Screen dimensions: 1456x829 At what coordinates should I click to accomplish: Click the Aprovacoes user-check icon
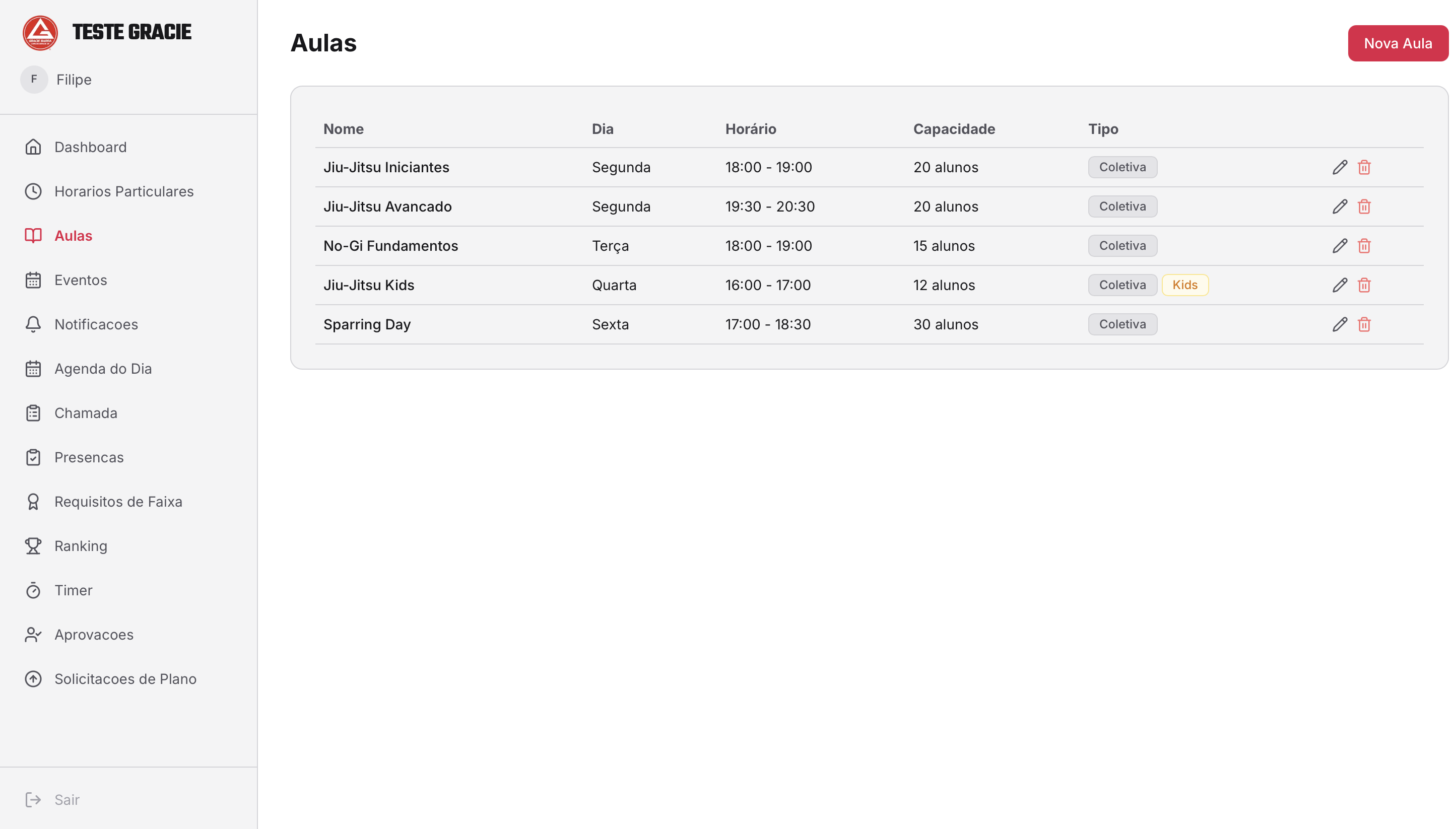pos(33,635)
